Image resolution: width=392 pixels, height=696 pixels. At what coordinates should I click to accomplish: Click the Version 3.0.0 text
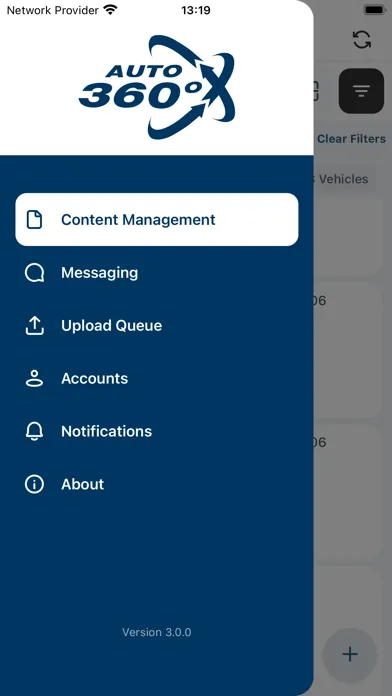tap(157, 632)
